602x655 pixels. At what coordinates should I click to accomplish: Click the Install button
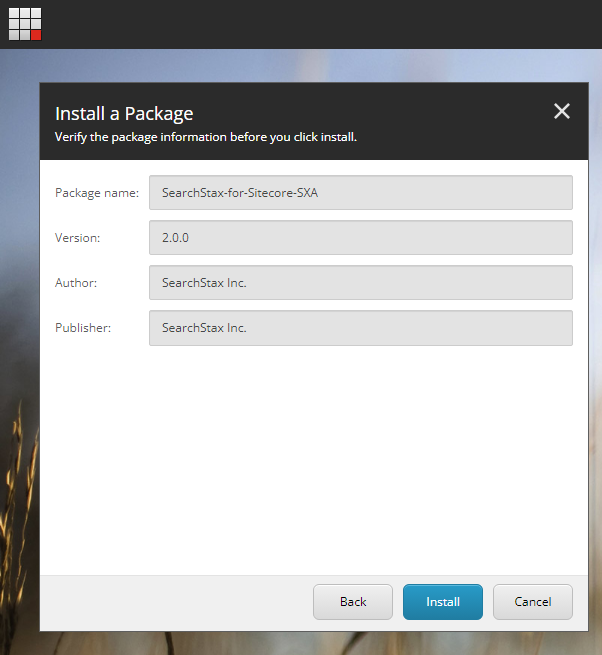point(443,602)
